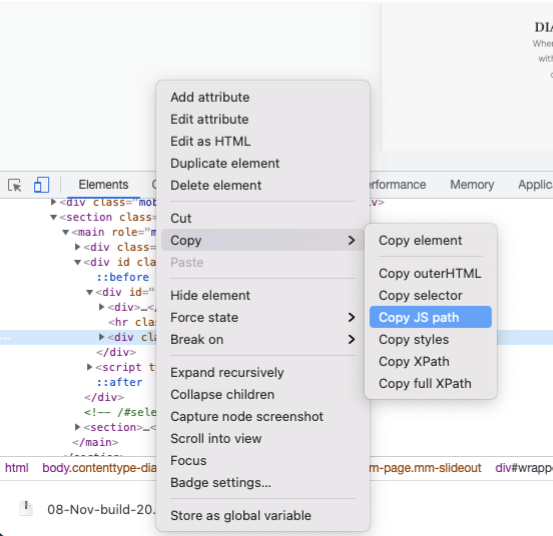The height and width of the screenshot is (536, 553).
Task: Expand the highlighted div cl node
Action: pos(102,337)
